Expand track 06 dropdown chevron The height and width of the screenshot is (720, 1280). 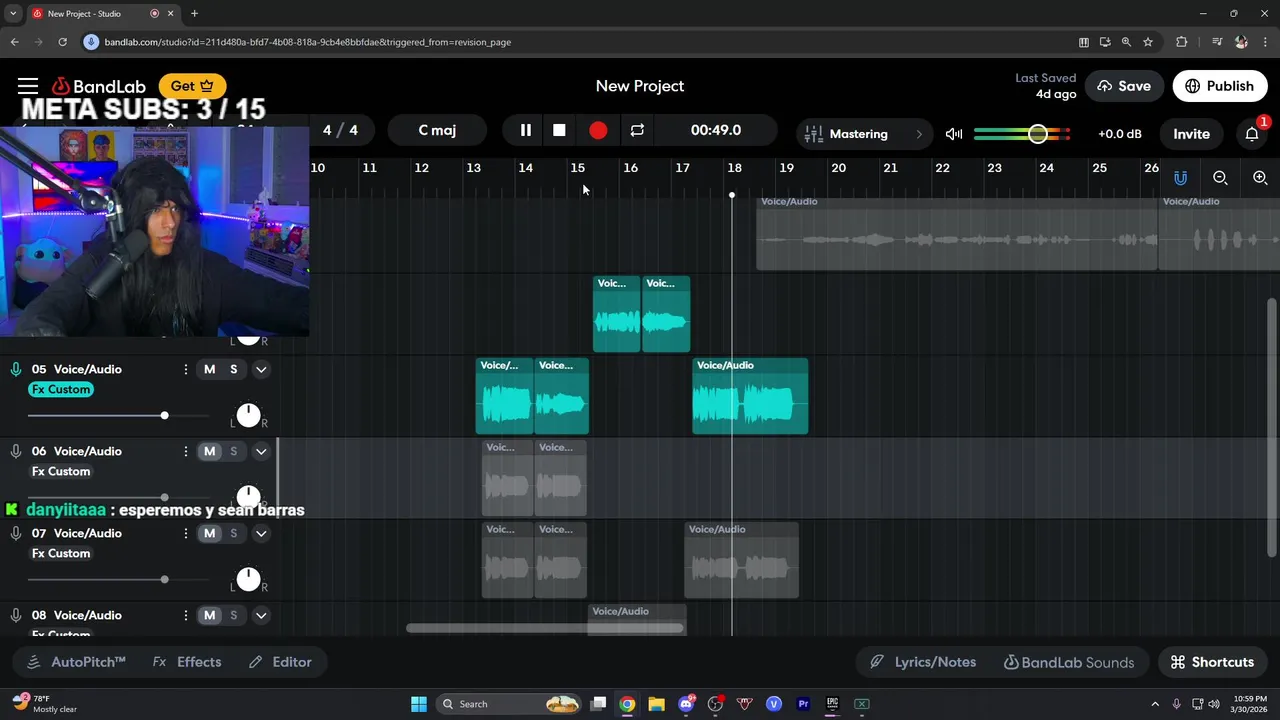point(261,451)
